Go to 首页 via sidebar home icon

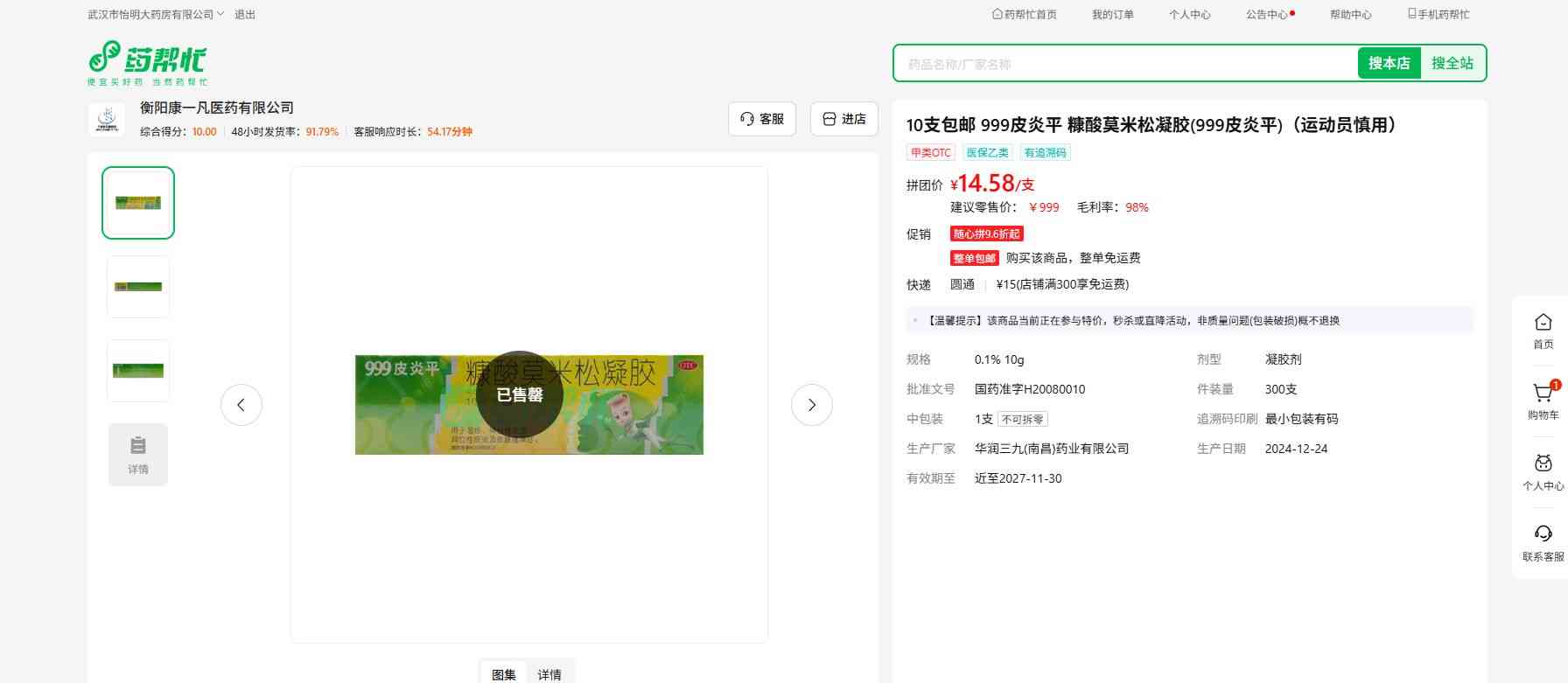1543,330
